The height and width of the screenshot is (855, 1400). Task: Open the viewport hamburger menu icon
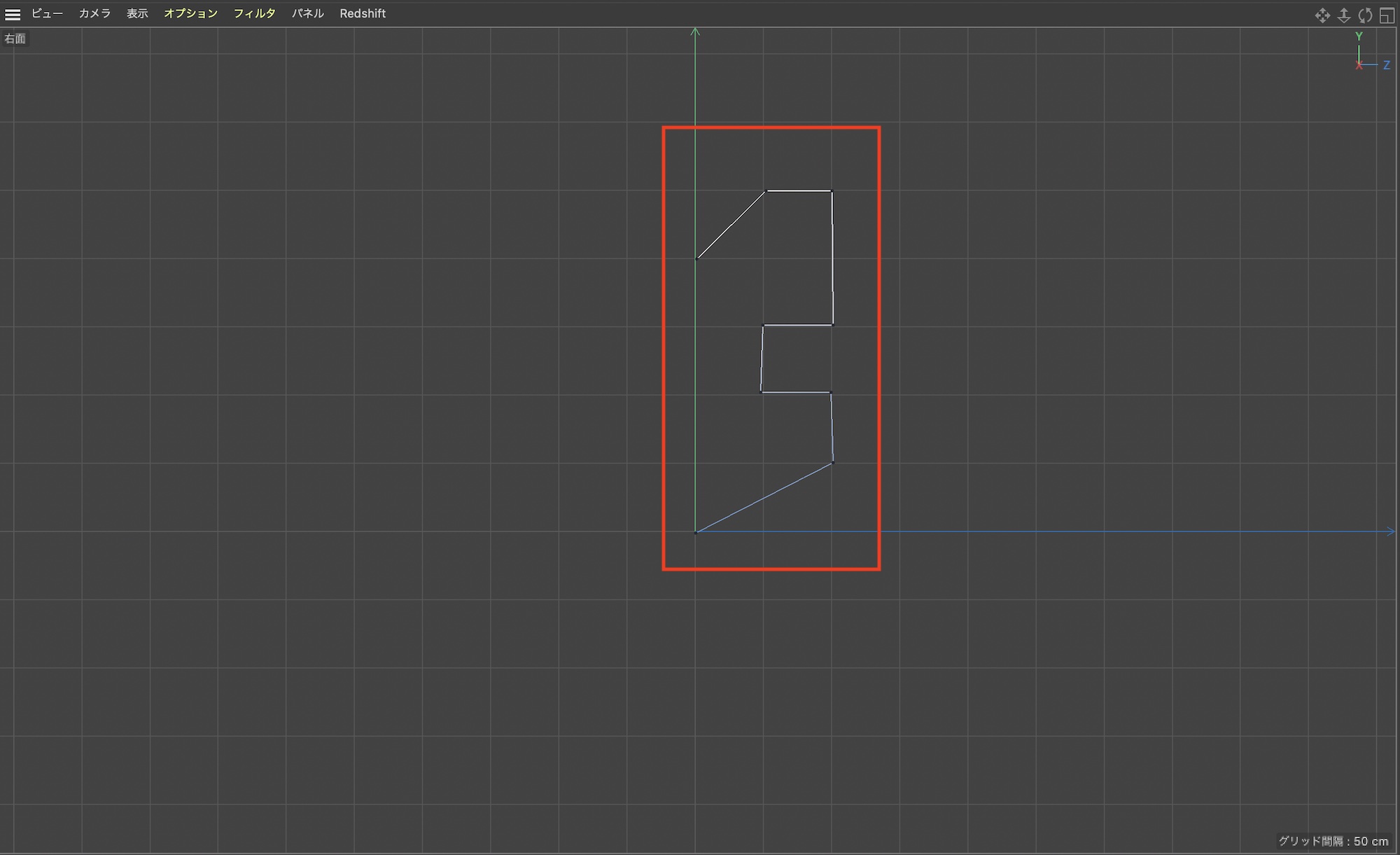click(x=13, y=14)
